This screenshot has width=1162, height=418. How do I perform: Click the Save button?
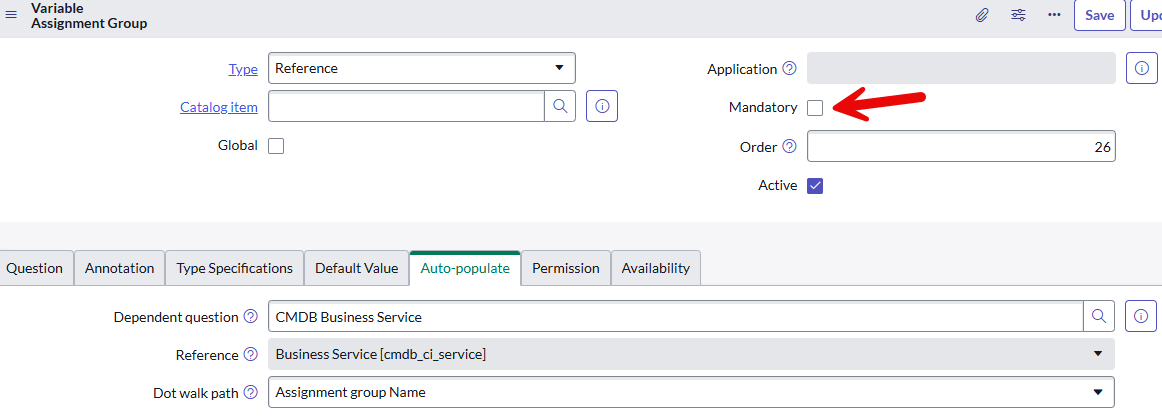[x=1100, y=16]
